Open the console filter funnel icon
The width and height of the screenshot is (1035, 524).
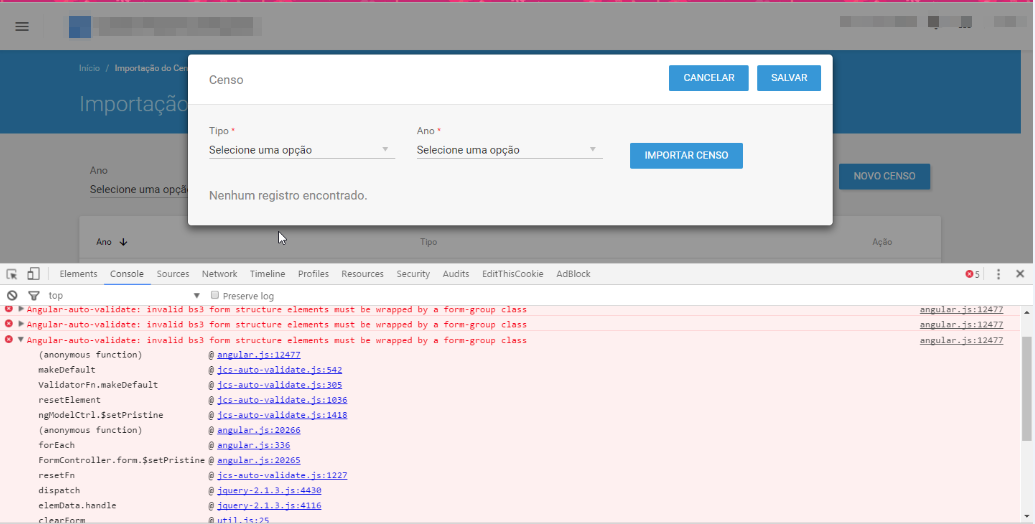click(34, 296)
